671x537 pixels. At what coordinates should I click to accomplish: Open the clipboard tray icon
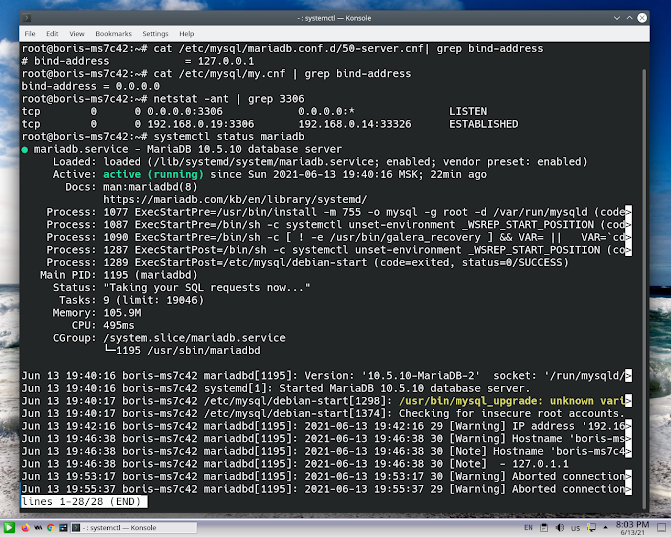point(543,528)
